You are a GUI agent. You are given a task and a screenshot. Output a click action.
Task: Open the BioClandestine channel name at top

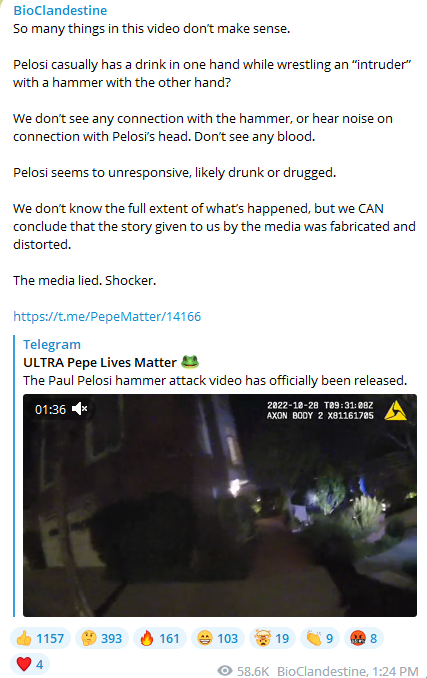click(x=60, y=10)
